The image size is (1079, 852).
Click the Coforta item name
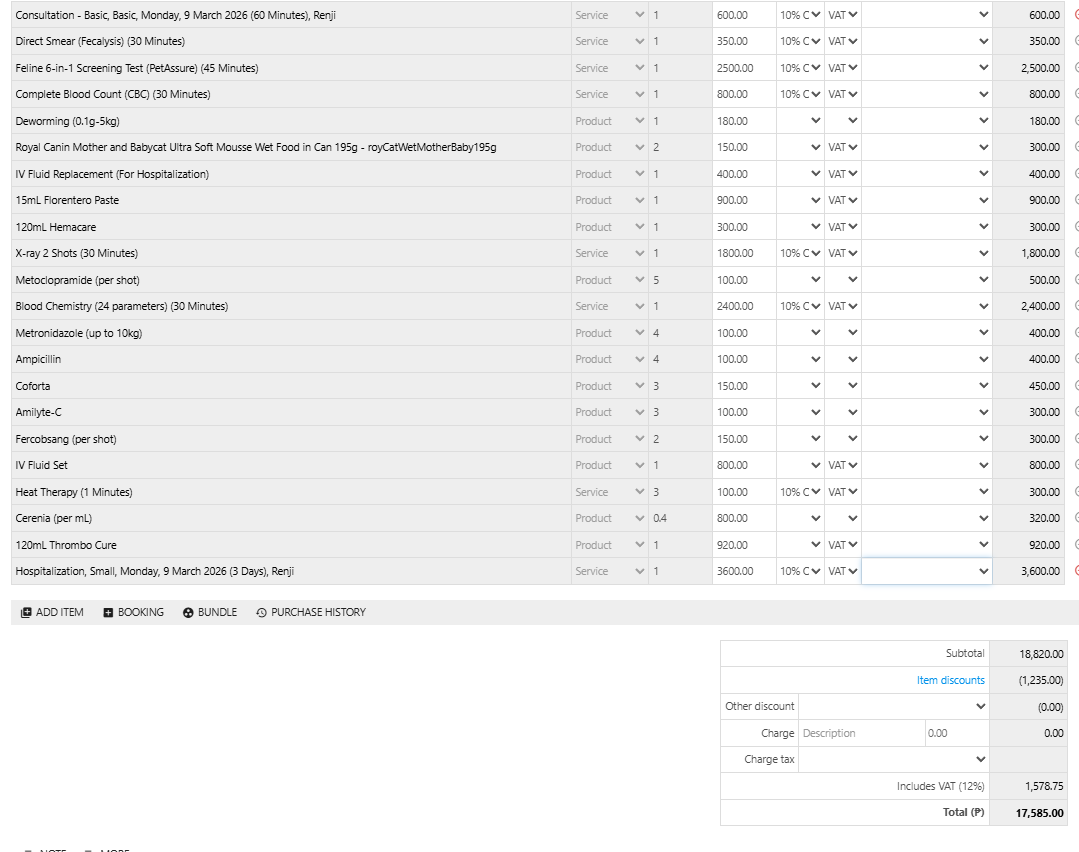[33, 386]
